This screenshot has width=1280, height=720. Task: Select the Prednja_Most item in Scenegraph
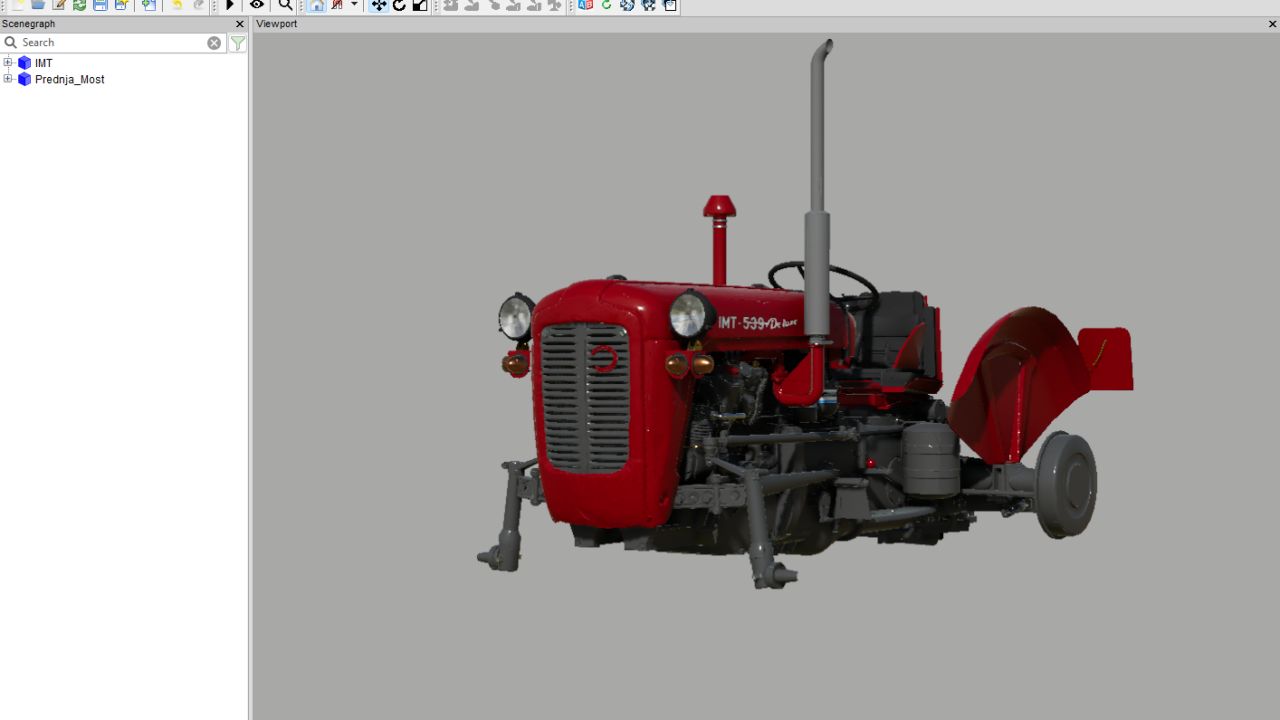[69, 79]
